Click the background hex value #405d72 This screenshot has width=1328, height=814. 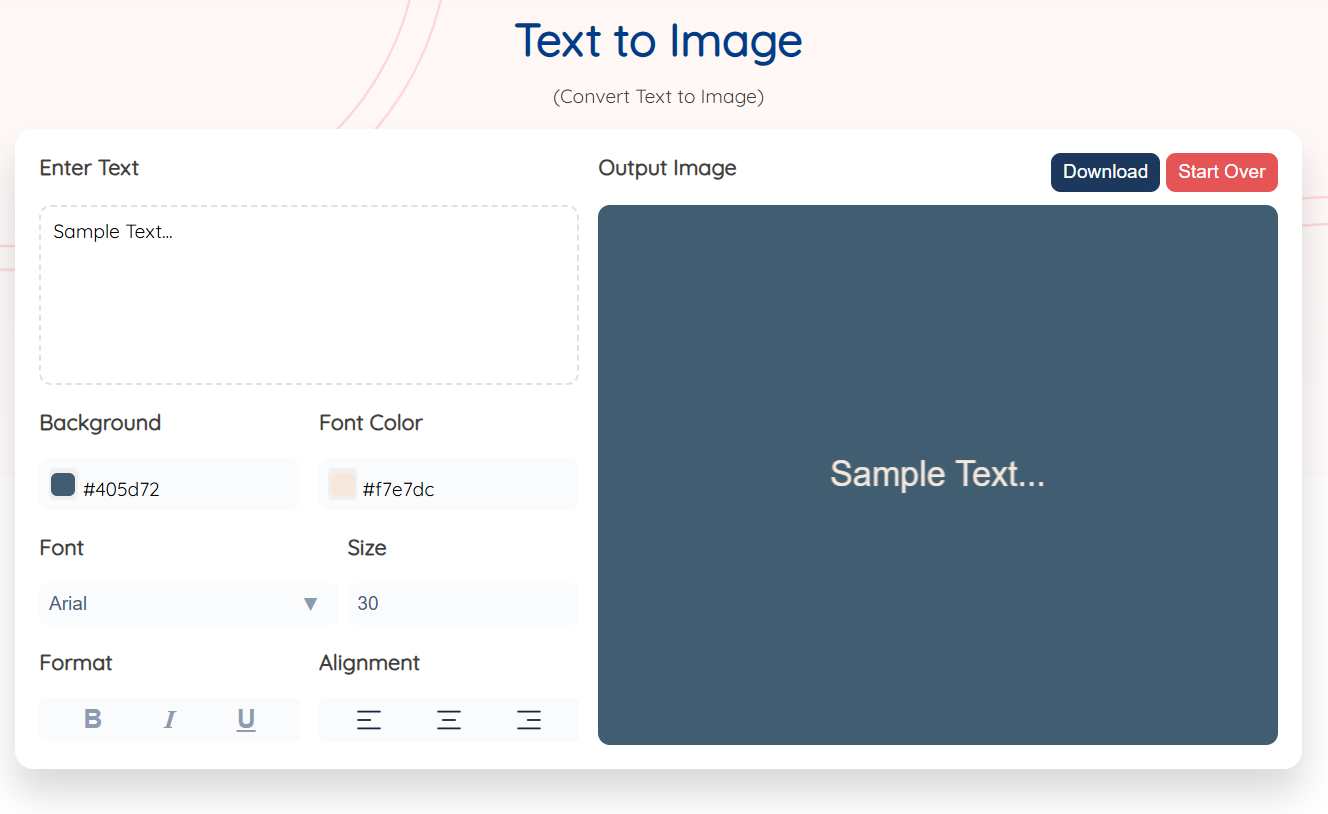[121, 489]
